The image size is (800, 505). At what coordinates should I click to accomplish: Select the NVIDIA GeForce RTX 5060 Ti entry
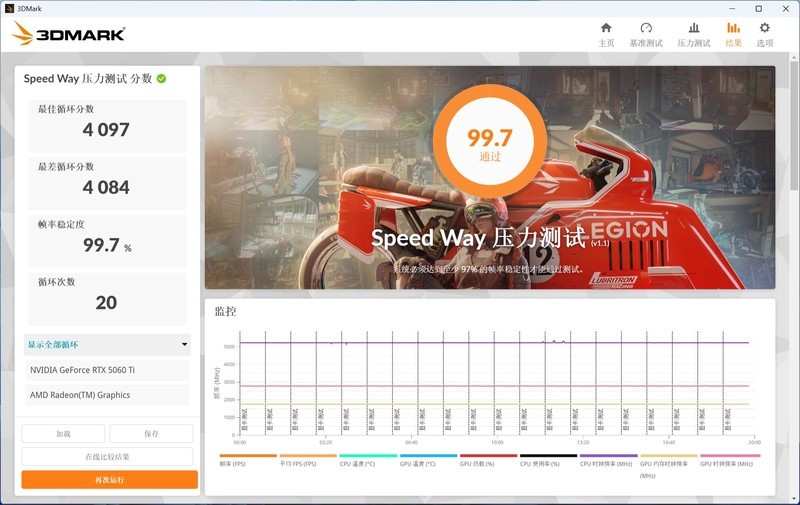[x=107, y=370]
